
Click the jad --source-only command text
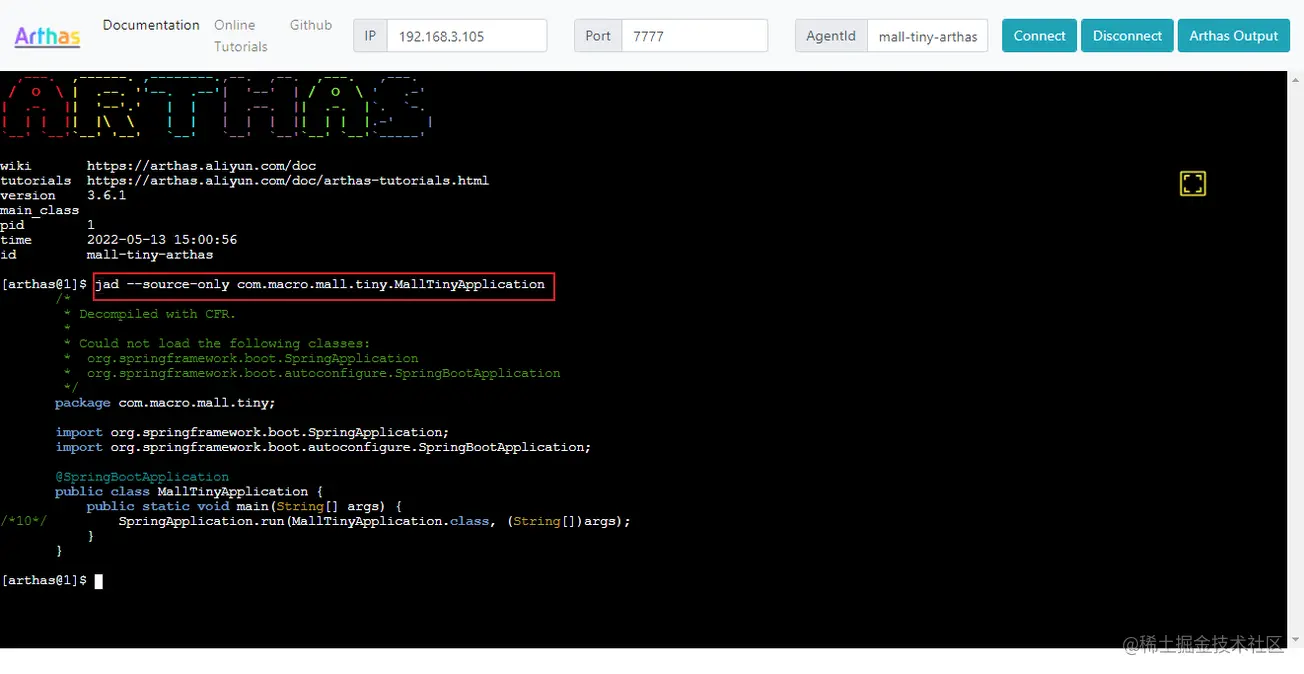[x=320, y=285]
